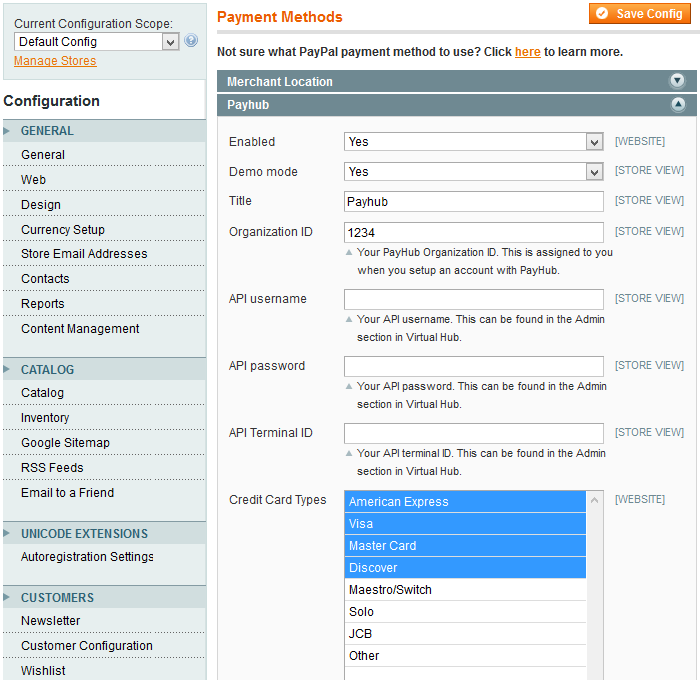
Task: Click the API password input field
Action: (x=474, y=366)
